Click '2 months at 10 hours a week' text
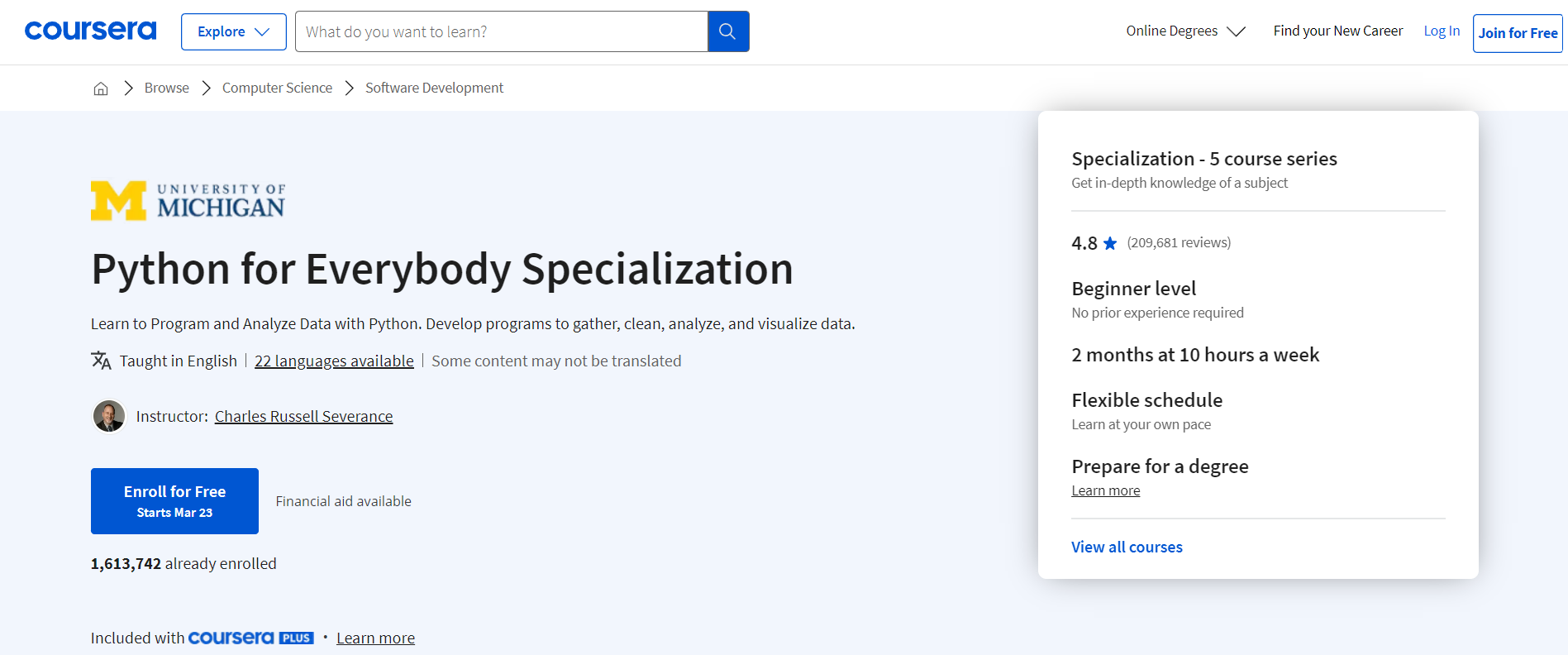 click(x=1195, y=355)
